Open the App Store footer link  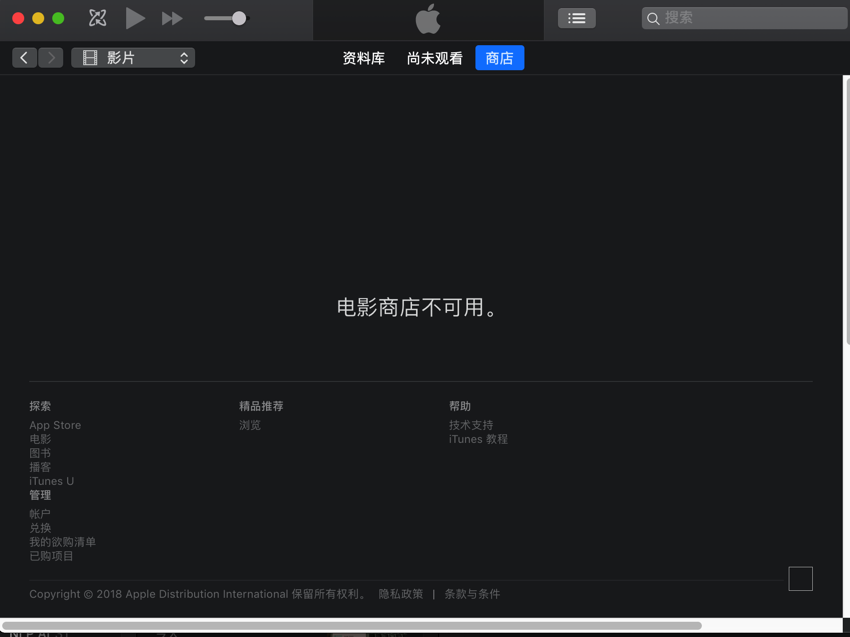tap(55, 425)
